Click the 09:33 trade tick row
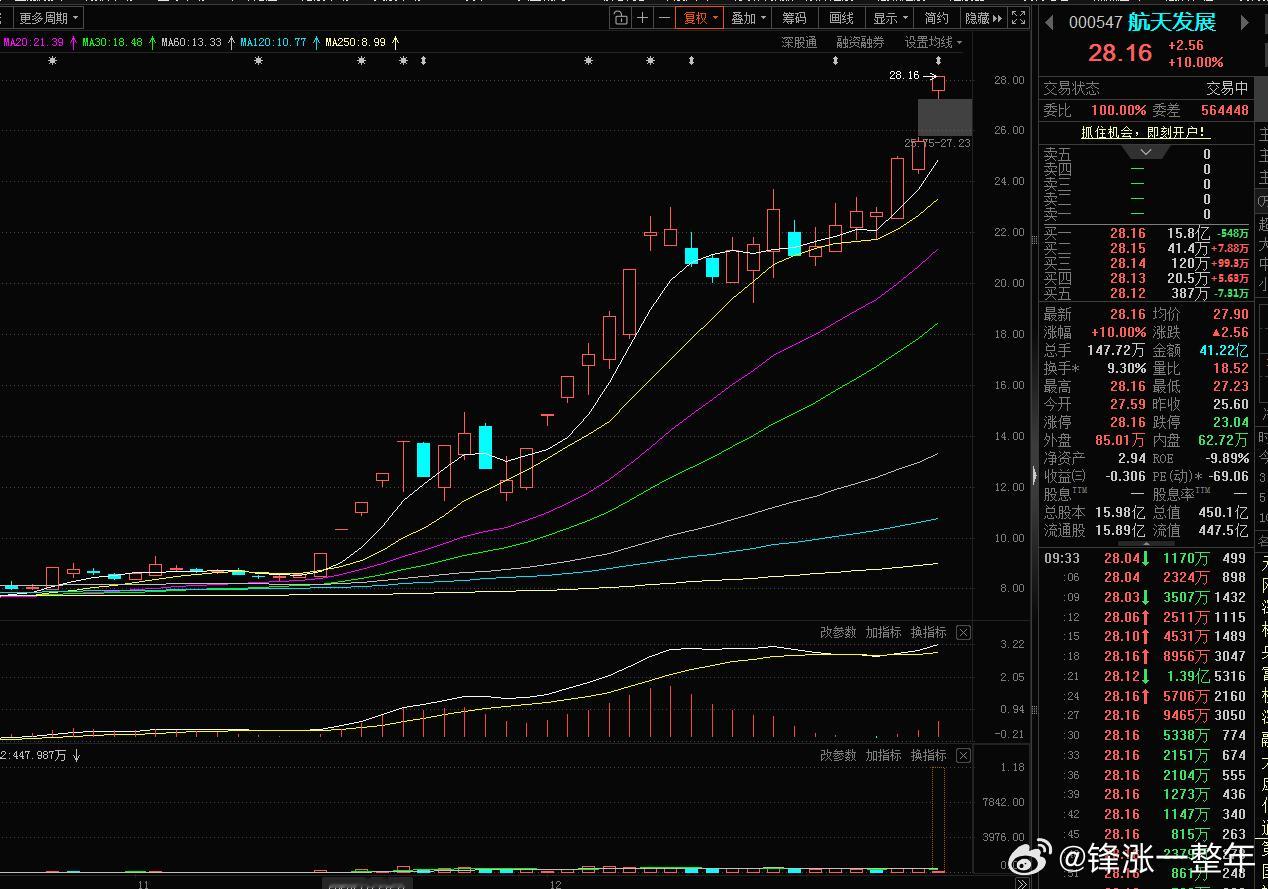Image resolution: width=1268 pixels, height=889 pixels. [1145, 558]
